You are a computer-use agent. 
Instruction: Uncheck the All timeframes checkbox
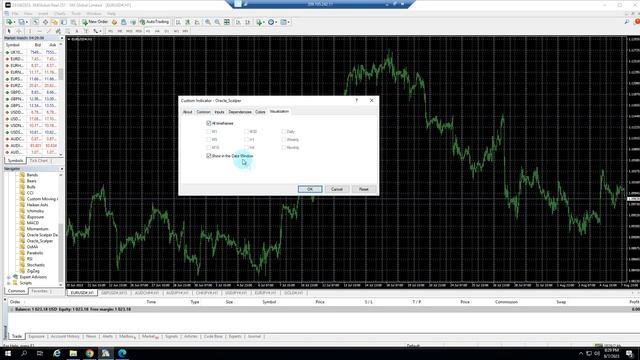pos(209,123)
